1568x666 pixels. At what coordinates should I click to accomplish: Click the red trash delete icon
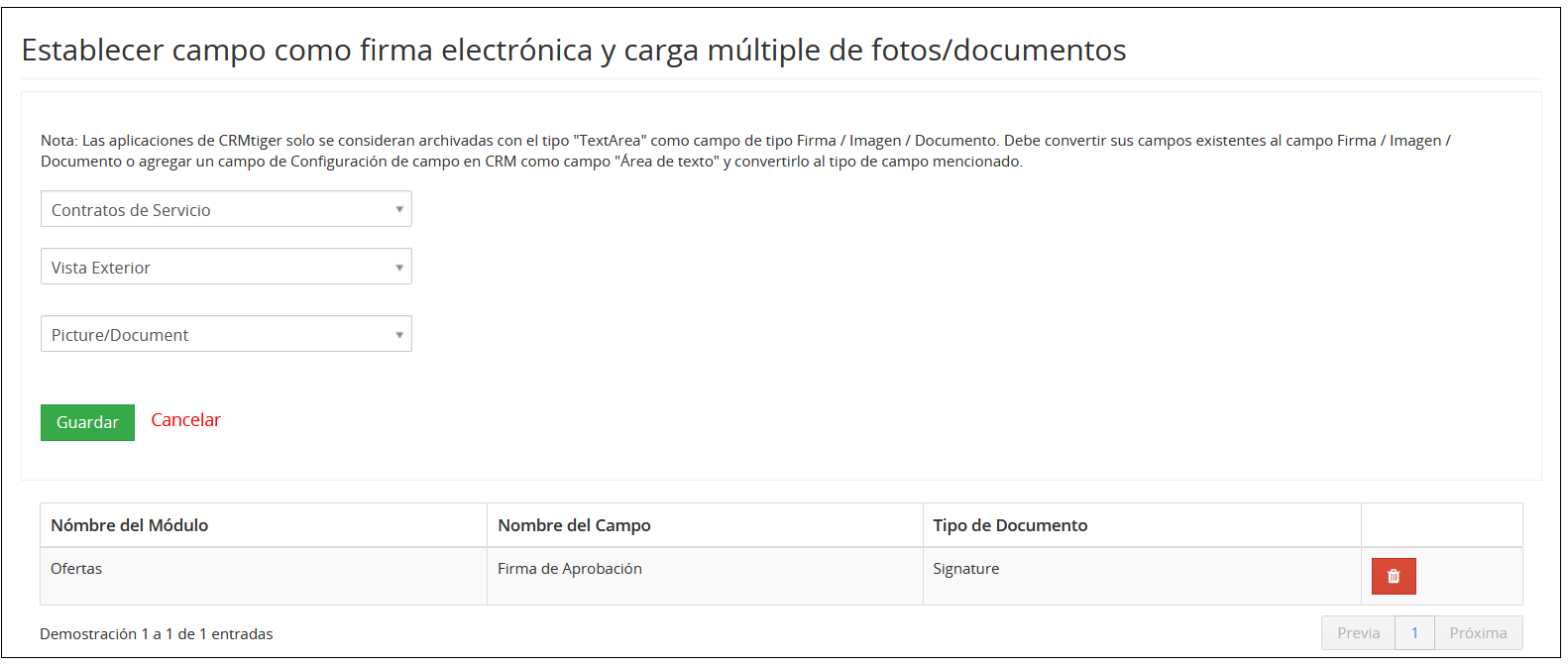(x=1393, y=576)
